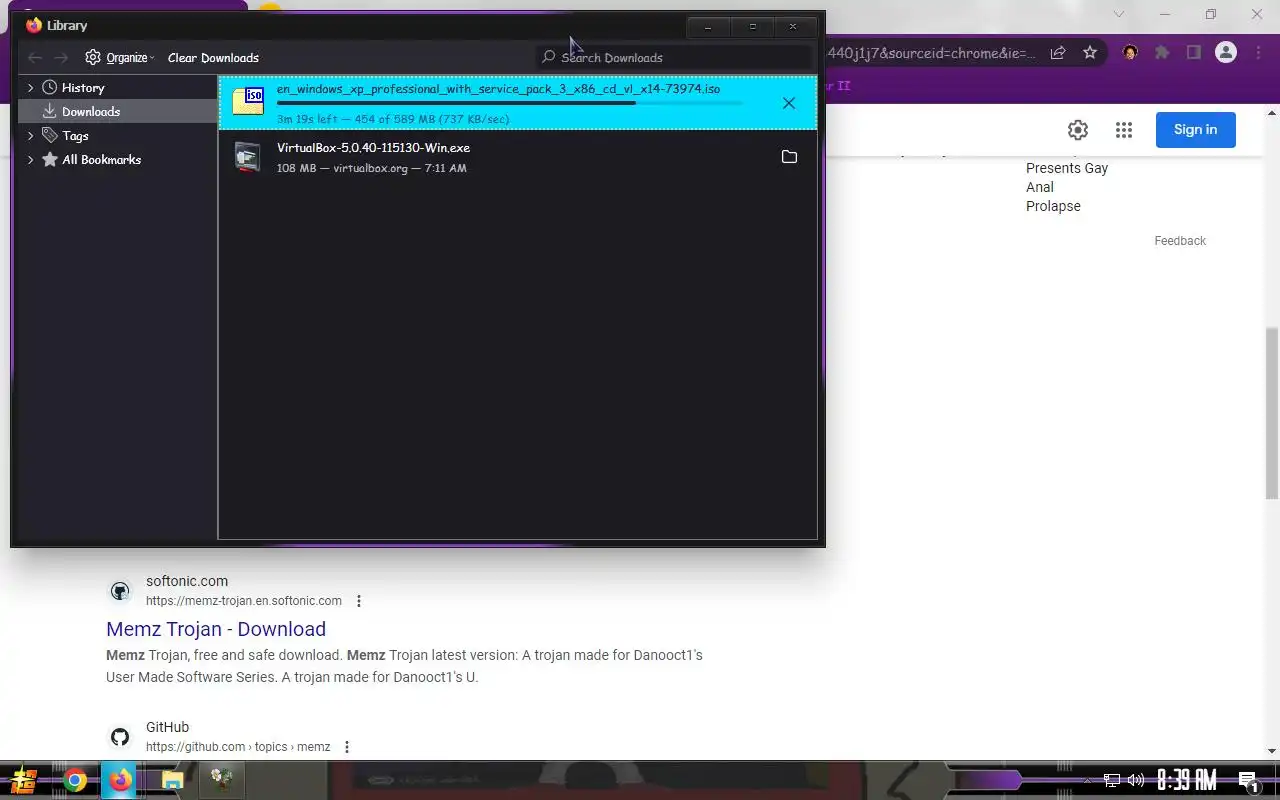
Task: Click the VirtualBox installer file icon
Action: pyautogui.click(x=247, y=157)
